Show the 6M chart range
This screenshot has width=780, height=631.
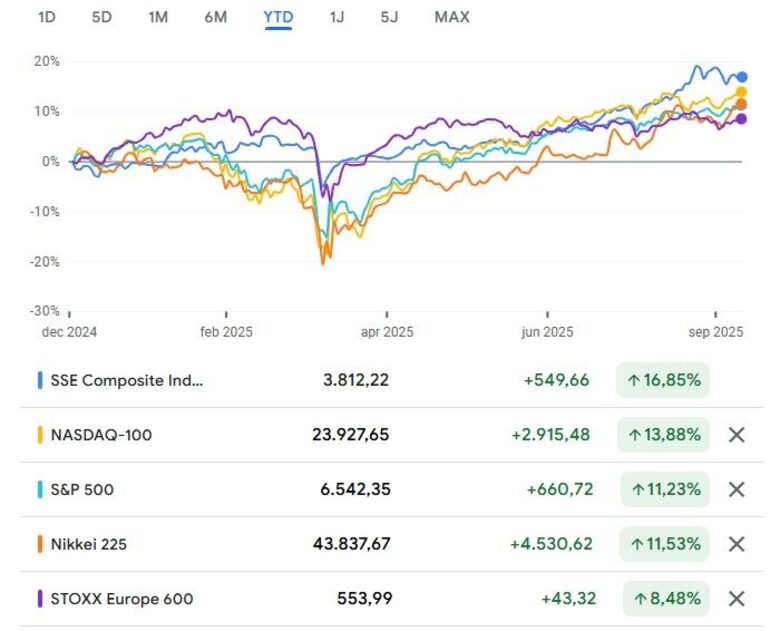coord(215,17)
